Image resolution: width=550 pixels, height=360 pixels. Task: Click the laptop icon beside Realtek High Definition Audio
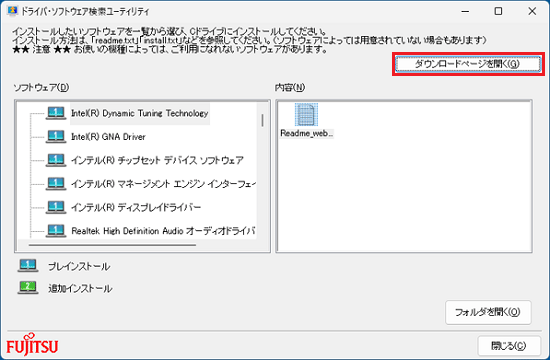[x=56, y=231]
